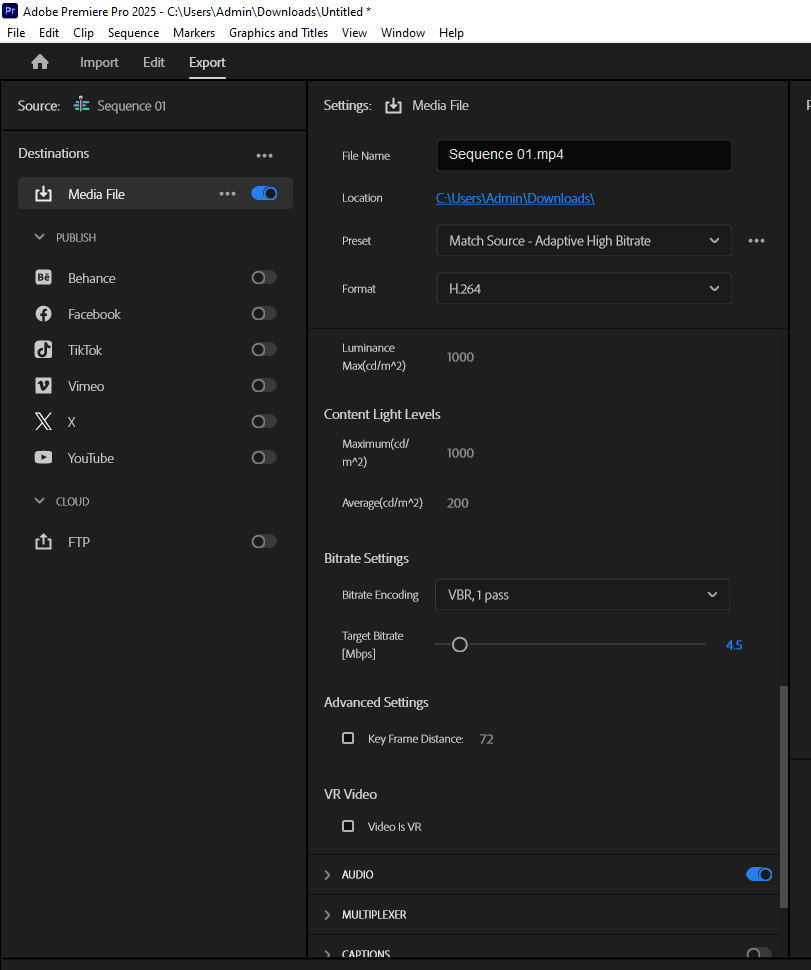
Task: Select the Media File destination row
Action: click(155, 194)
